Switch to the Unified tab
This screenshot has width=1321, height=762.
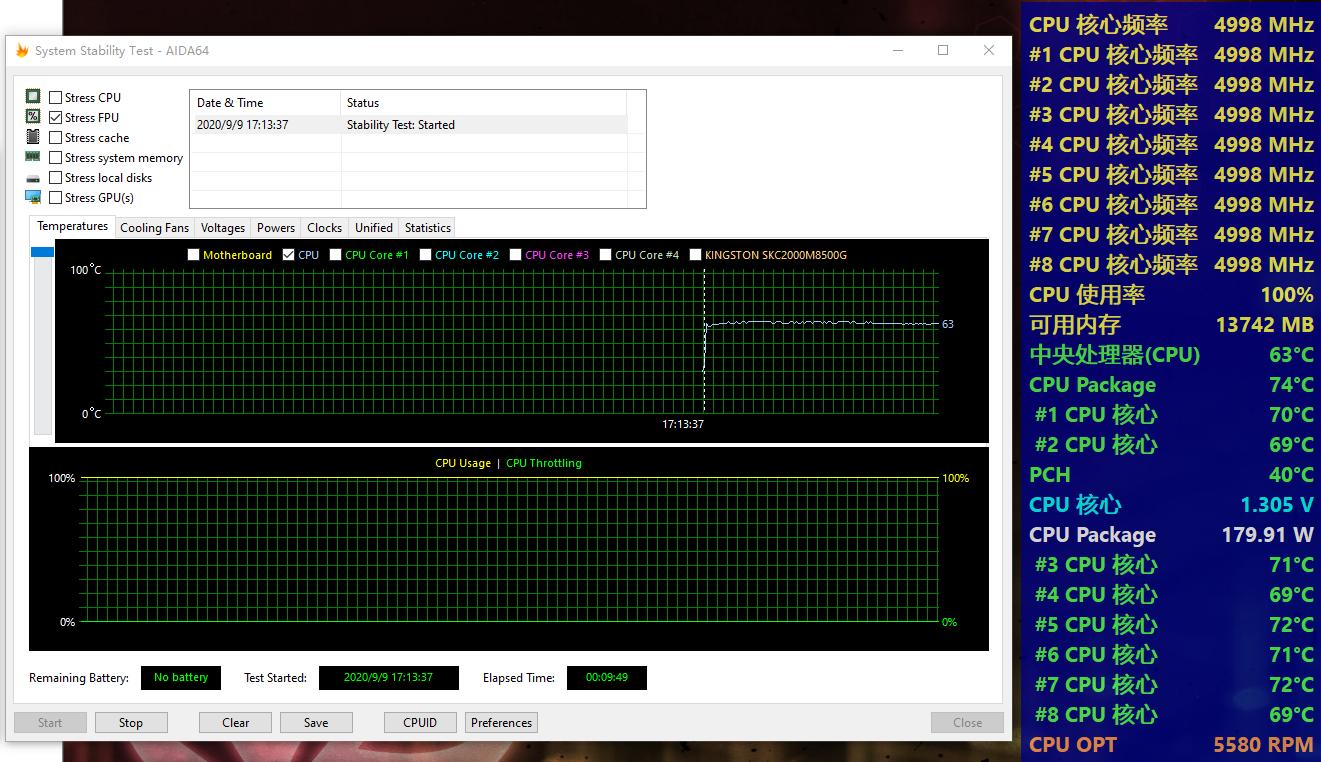pyautogui.click(x=374, y=228)
